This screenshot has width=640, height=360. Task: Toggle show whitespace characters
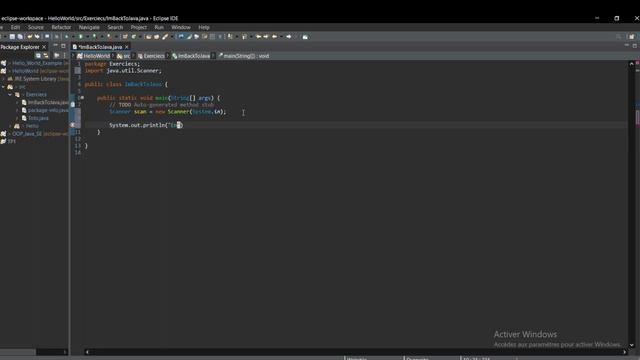(220, 37)
